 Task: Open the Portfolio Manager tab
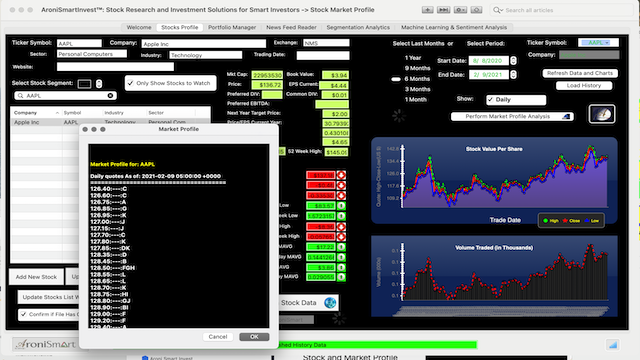232,27
